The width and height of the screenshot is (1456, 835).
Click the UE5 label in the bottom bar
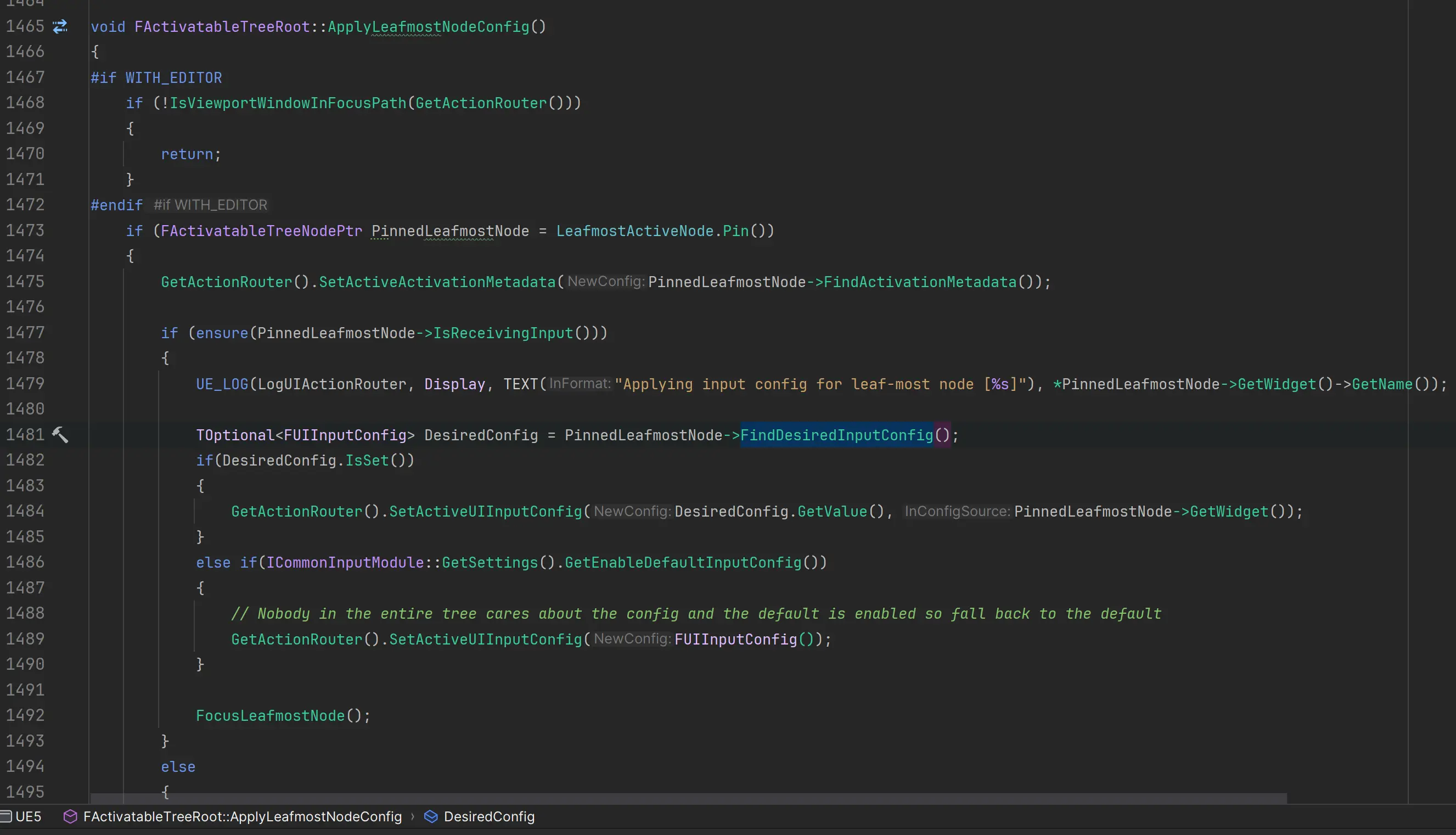[x=28, y=816]
